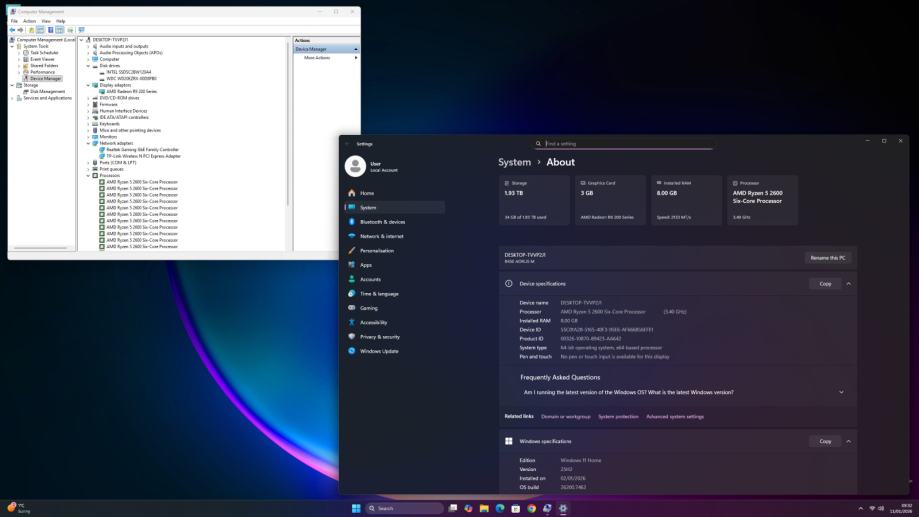
Task: Open the View menu in Computer Management
Action: coord(45,21)
